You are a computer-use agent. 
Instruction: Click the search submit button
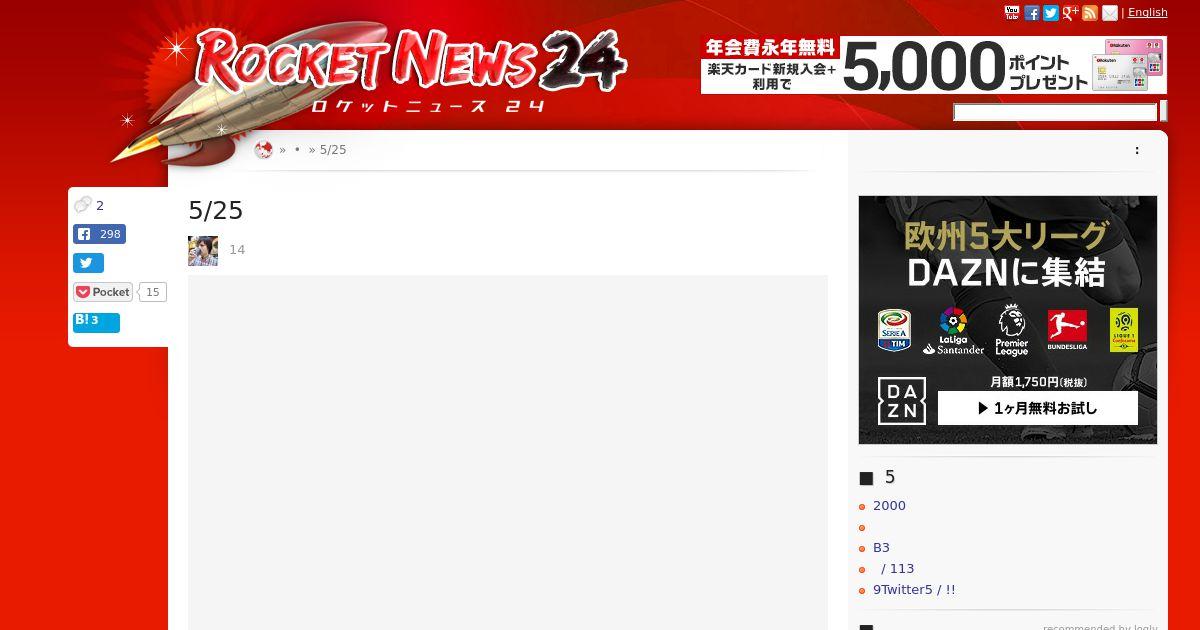coord(1164,112)
